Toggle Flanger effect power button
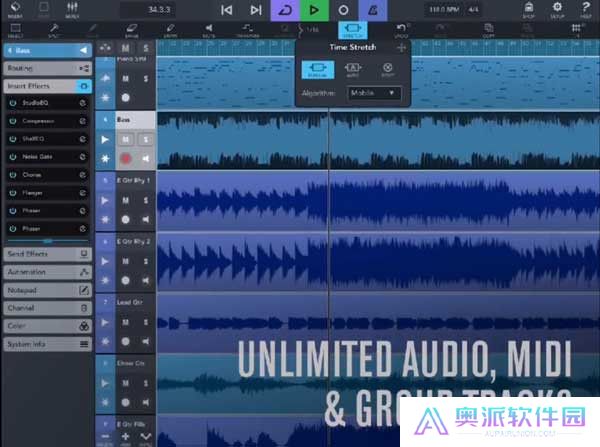Viewport: 600px width, 447px height. [x=13, y=193]
